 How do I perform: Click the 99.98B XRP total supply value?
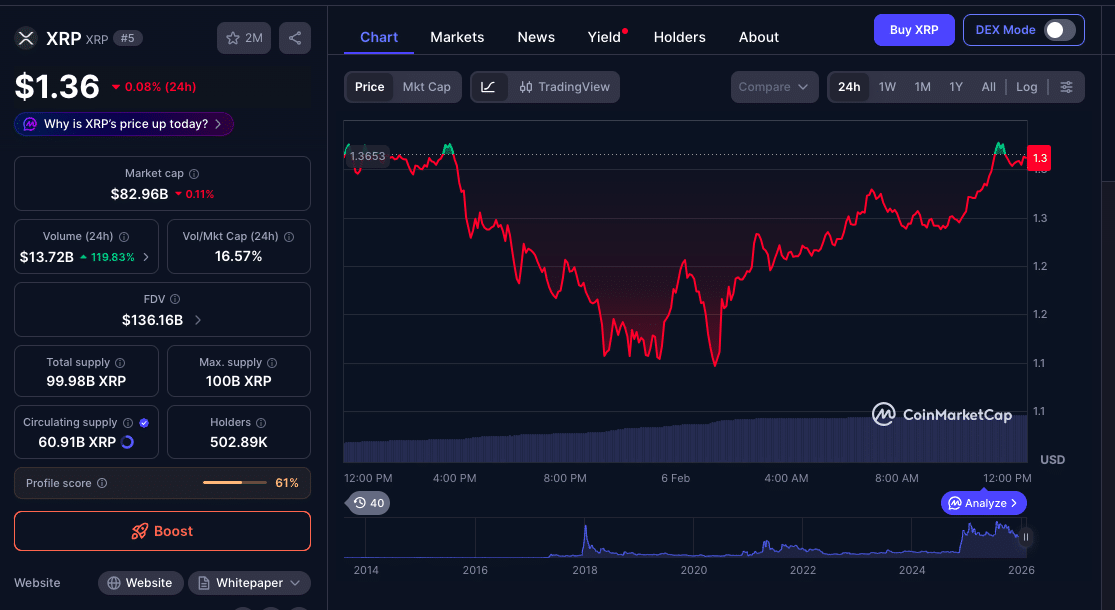86,381
